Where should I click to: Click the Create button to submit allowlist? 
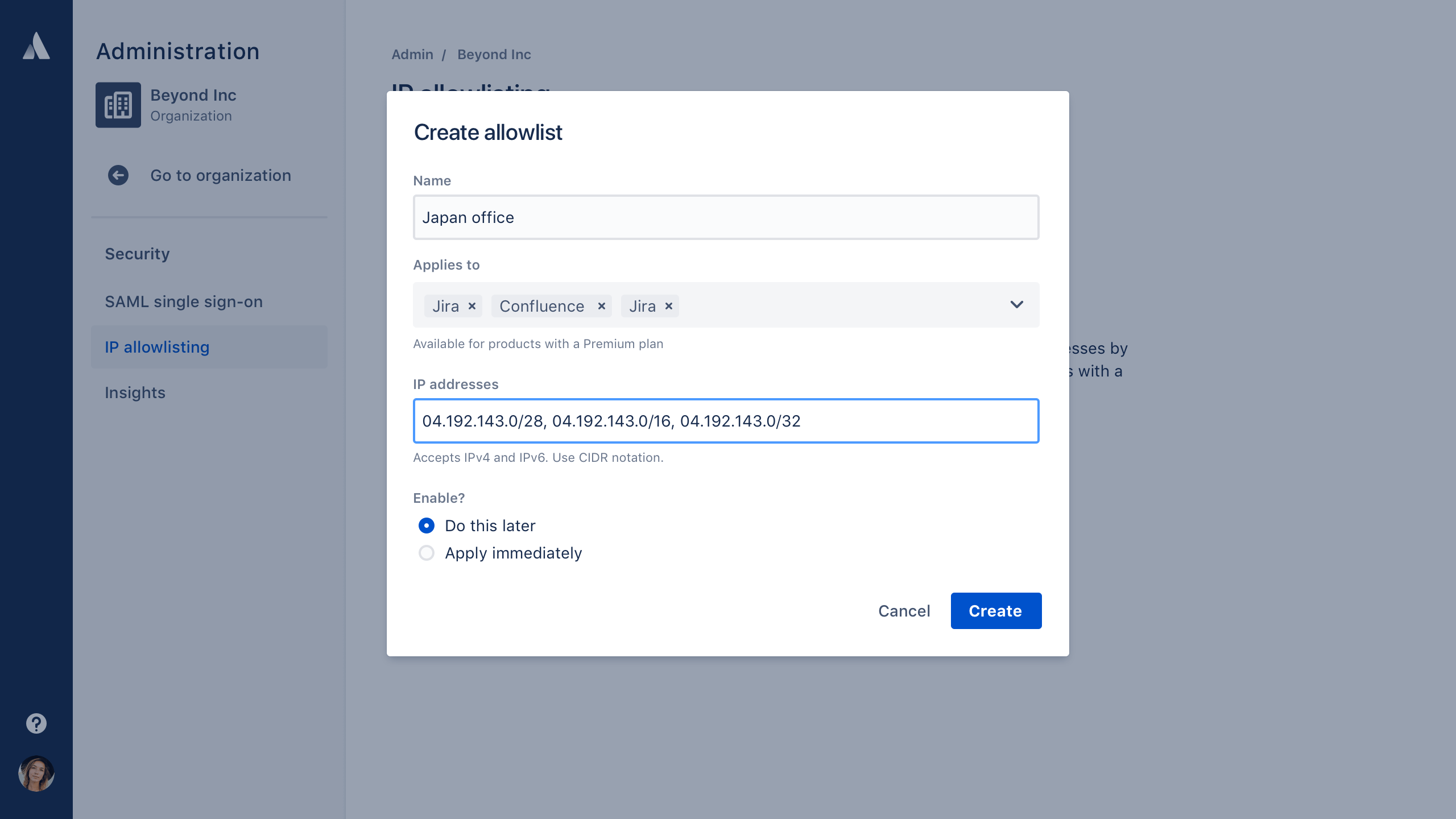(x=995, y=611)
